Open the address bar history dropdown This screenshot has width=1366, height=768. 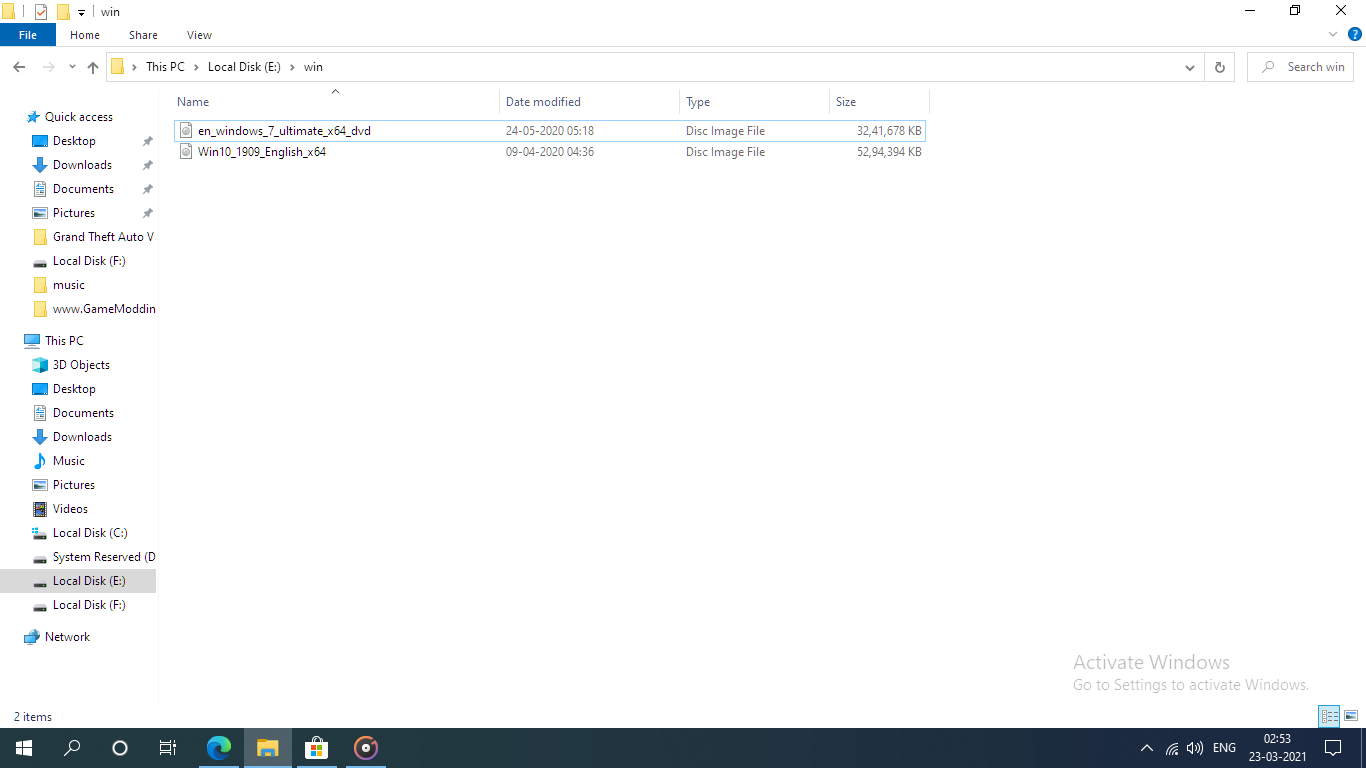pos(1190,67)
